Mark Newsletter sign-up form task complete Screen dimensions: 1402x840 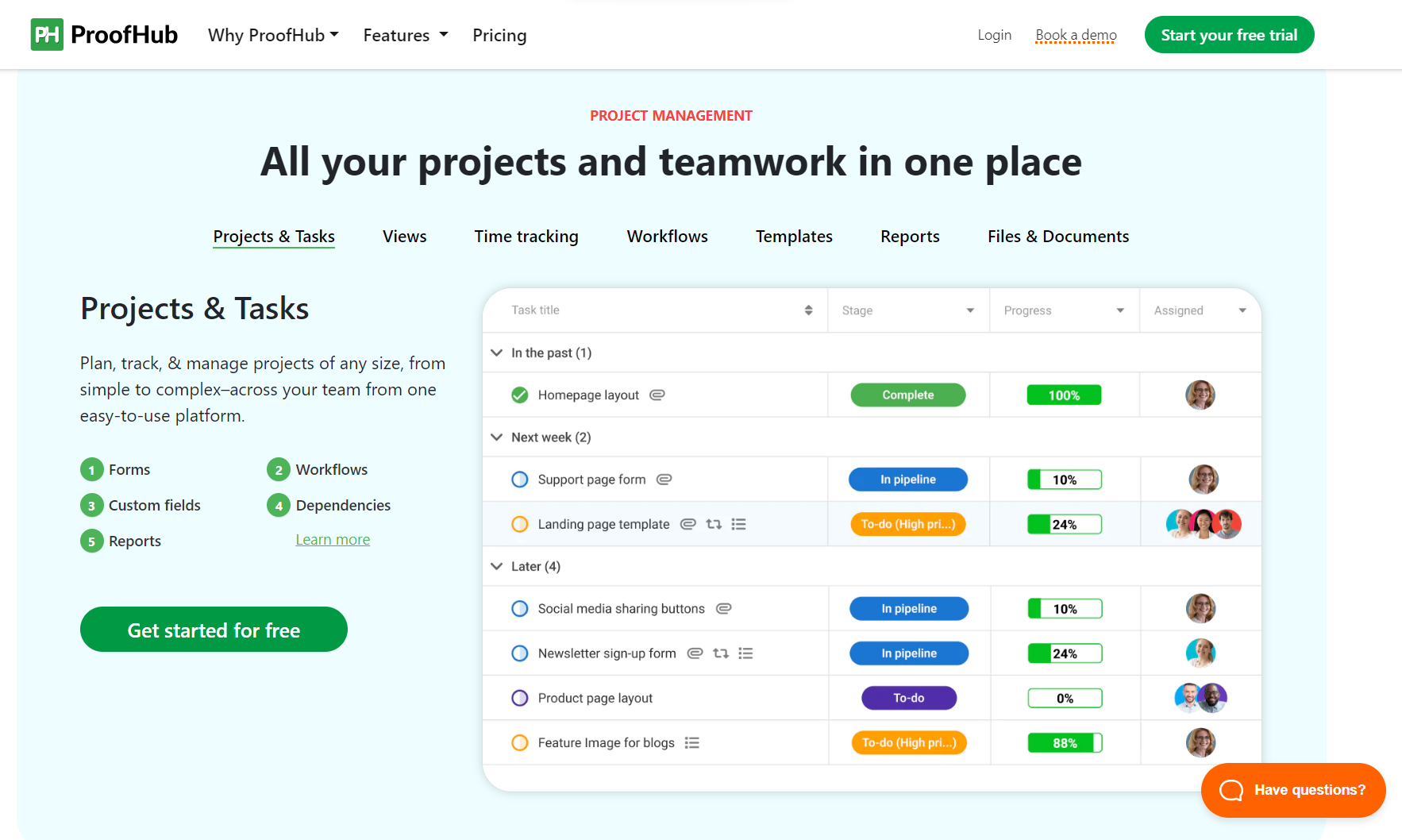[520, 653]
